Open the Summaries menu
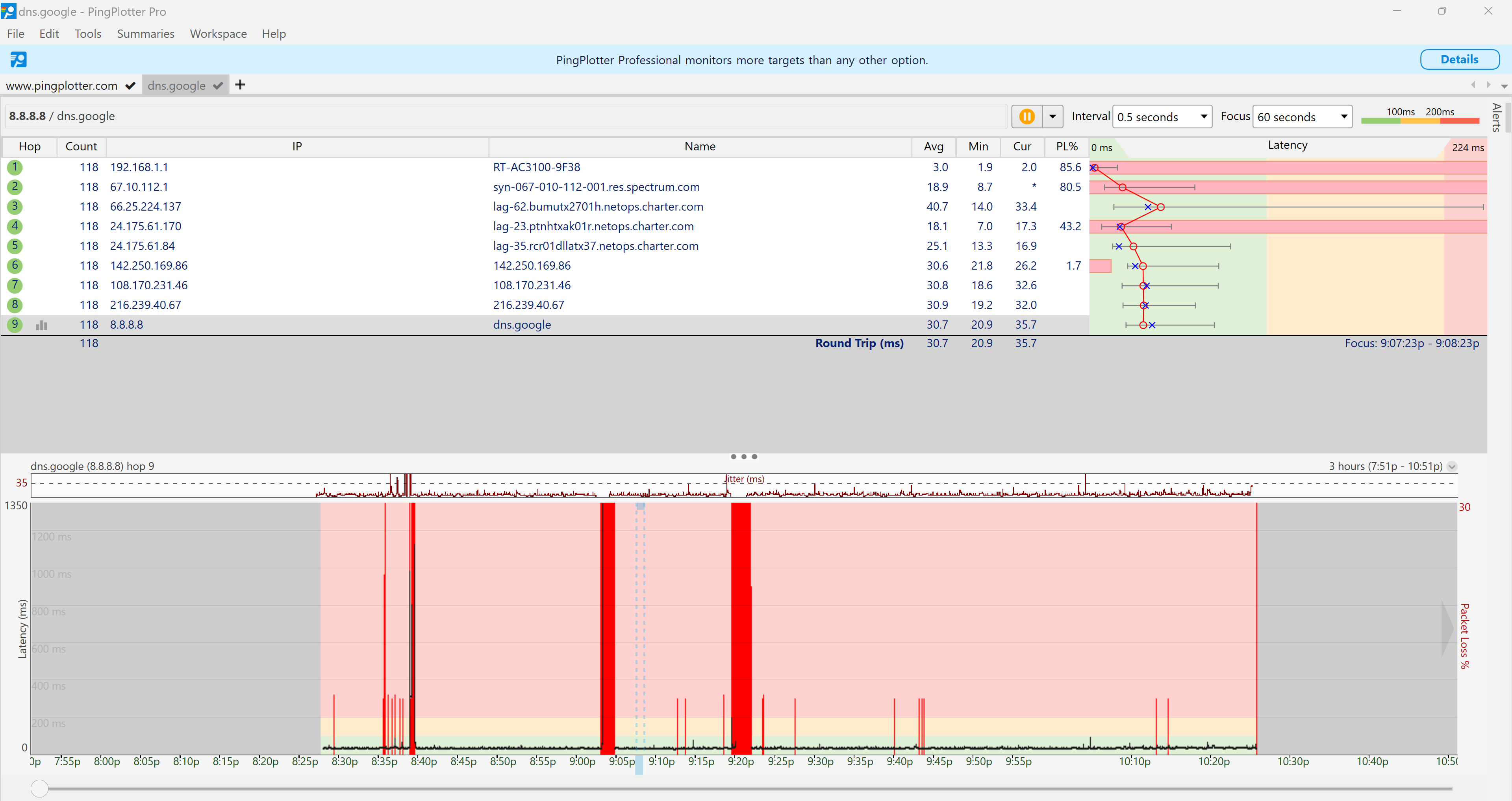This screenshot has width=1512, height=801. pyautogui.click(x=146, y=33)
